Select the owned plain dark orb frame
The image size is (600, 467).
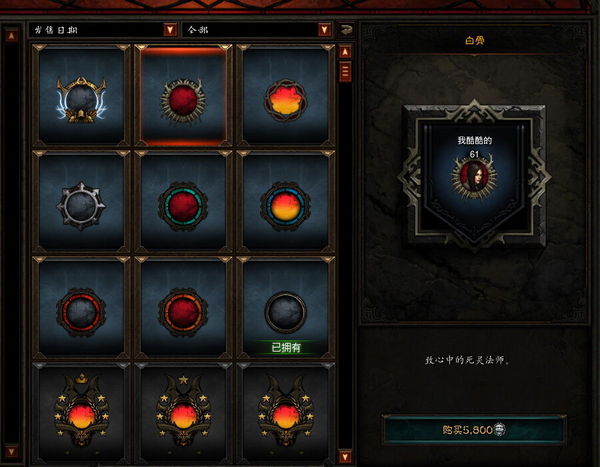tap(285, 308)
